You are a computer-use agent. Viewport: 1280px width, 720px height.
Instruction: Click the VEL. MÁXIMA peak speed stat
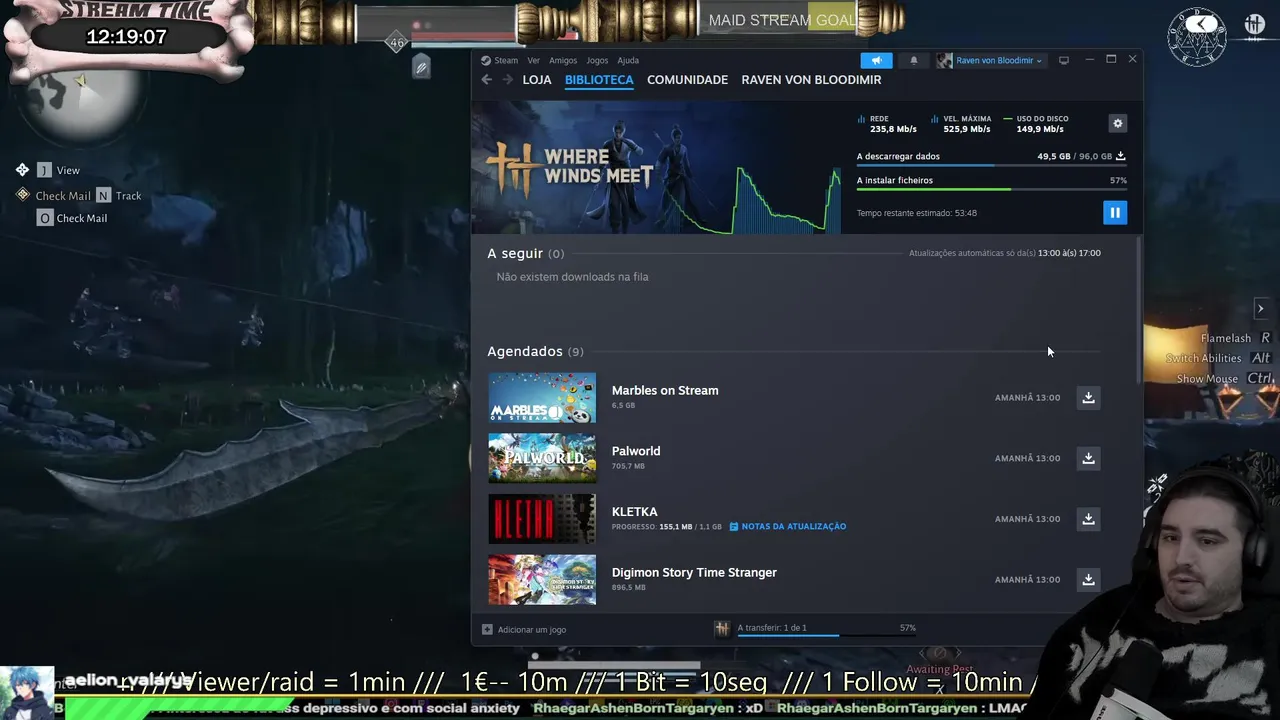[961, 124]
